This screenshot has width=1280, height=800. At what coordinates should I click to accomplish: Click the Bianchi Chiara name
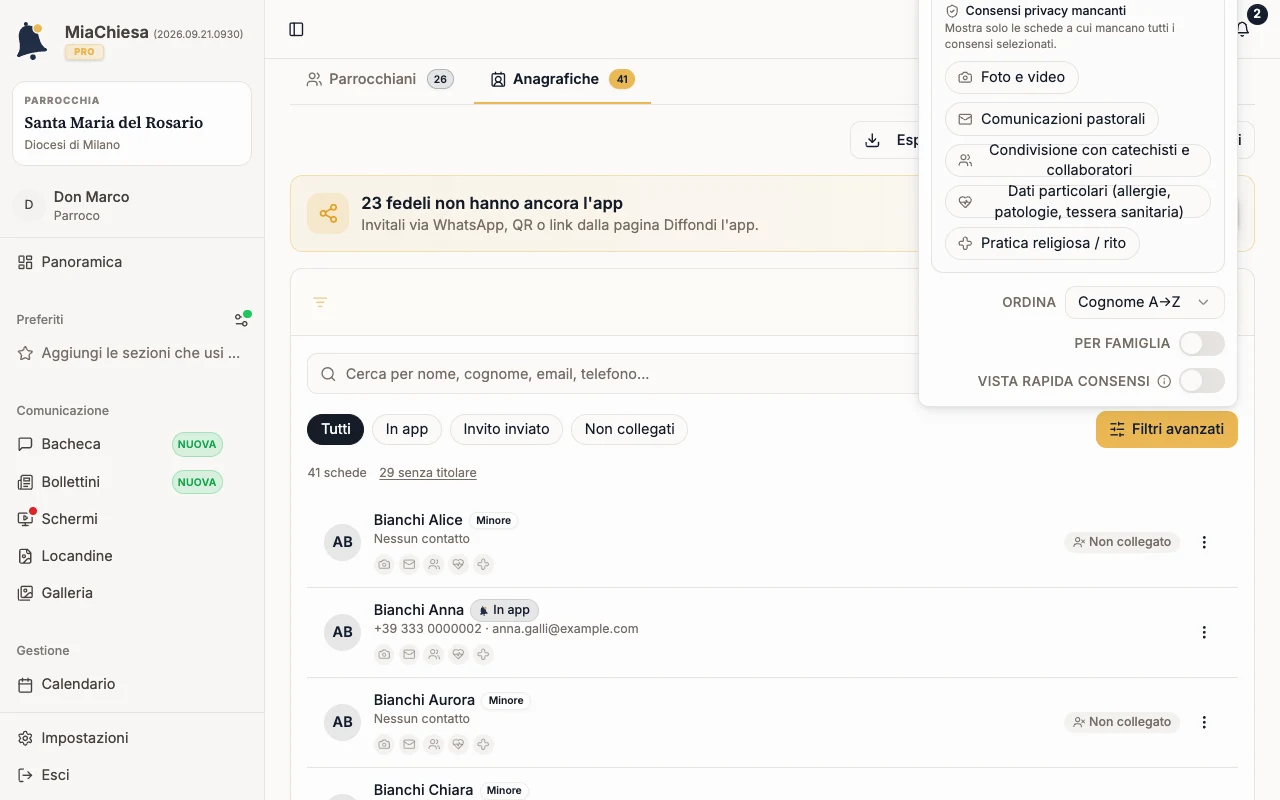click(423, 790)
